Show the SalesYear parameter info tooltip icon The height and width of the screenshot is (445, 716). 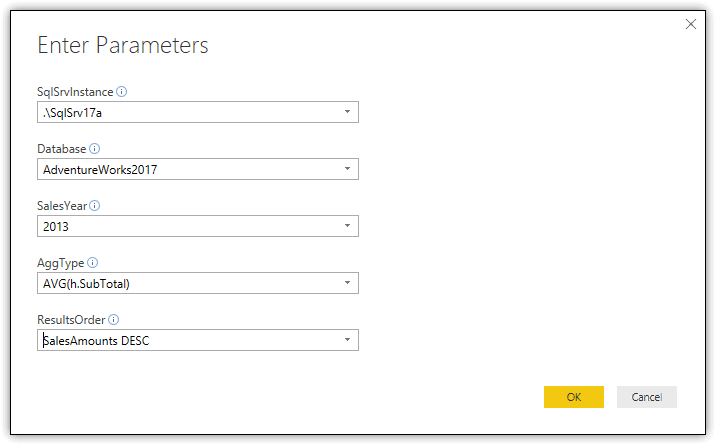[95, 206]
